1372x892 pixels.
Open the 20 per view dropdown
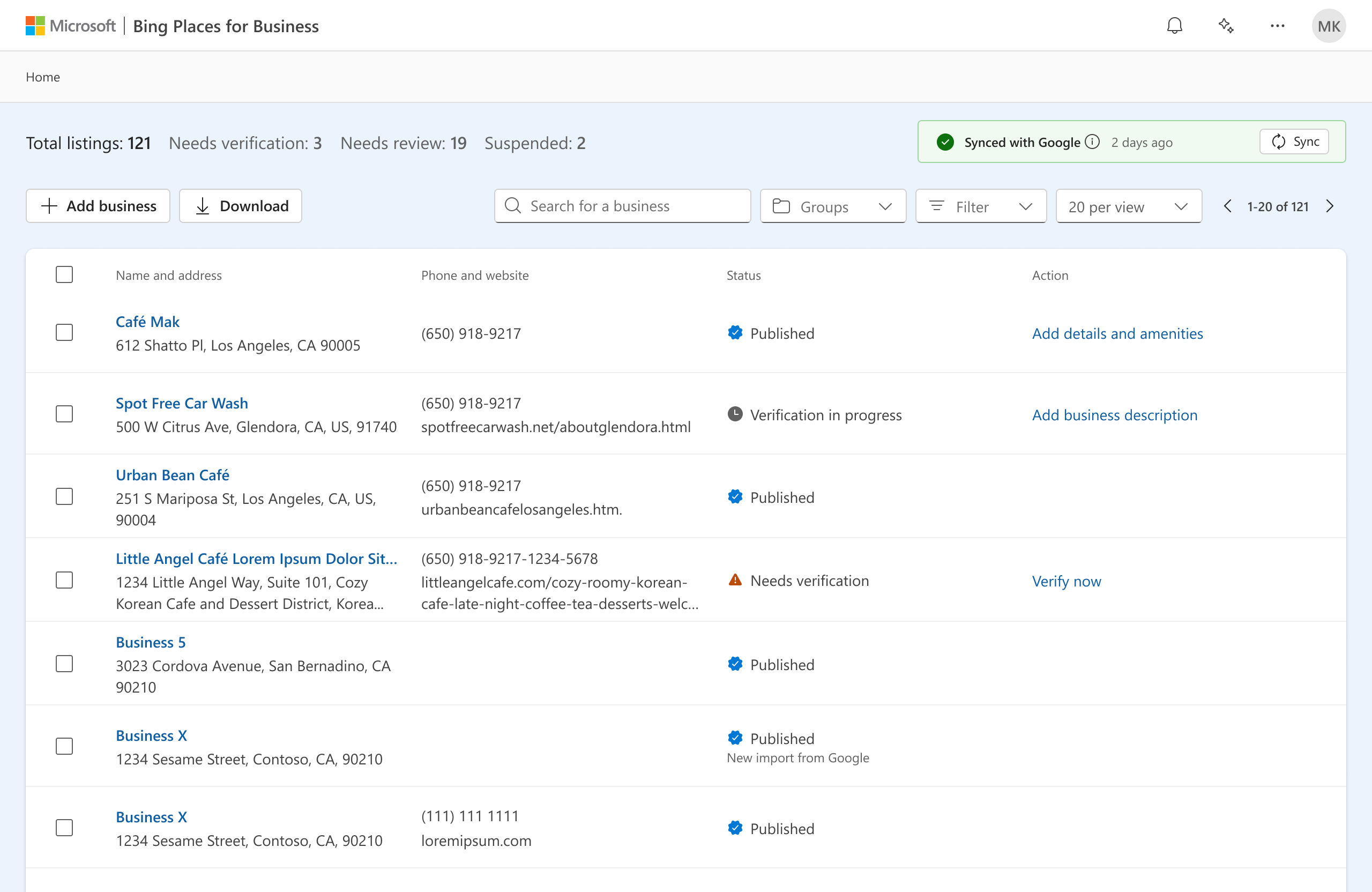[x=1128, y=206]
